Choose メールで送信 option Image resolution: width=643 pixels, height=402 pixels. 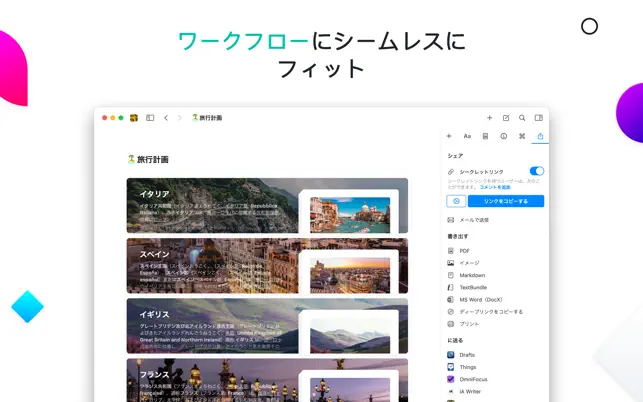(474, 220)
